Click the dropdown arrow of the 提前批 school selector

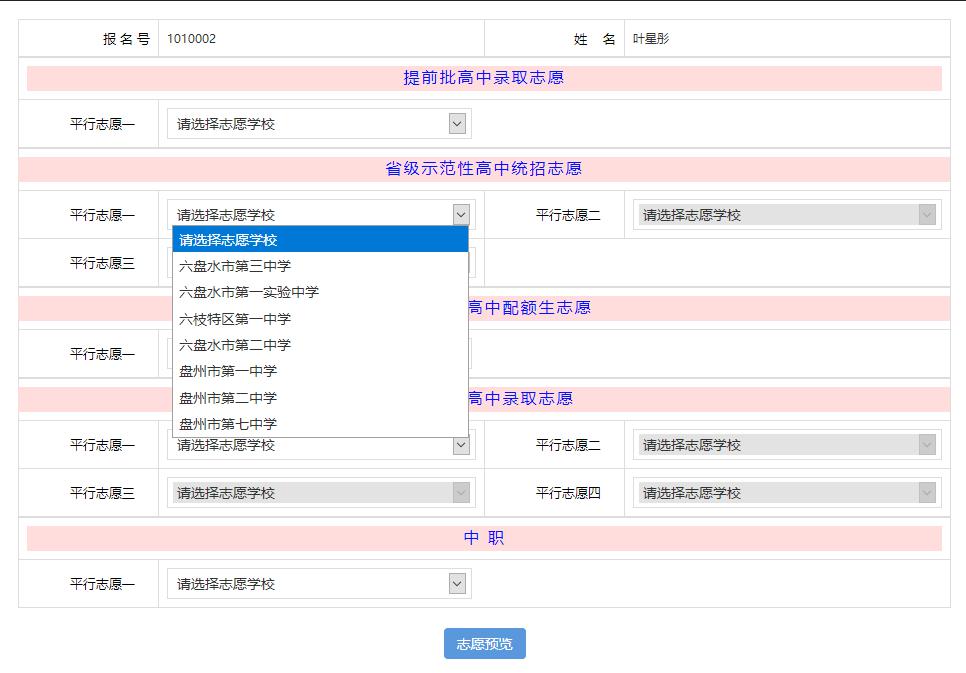[456, 122]
